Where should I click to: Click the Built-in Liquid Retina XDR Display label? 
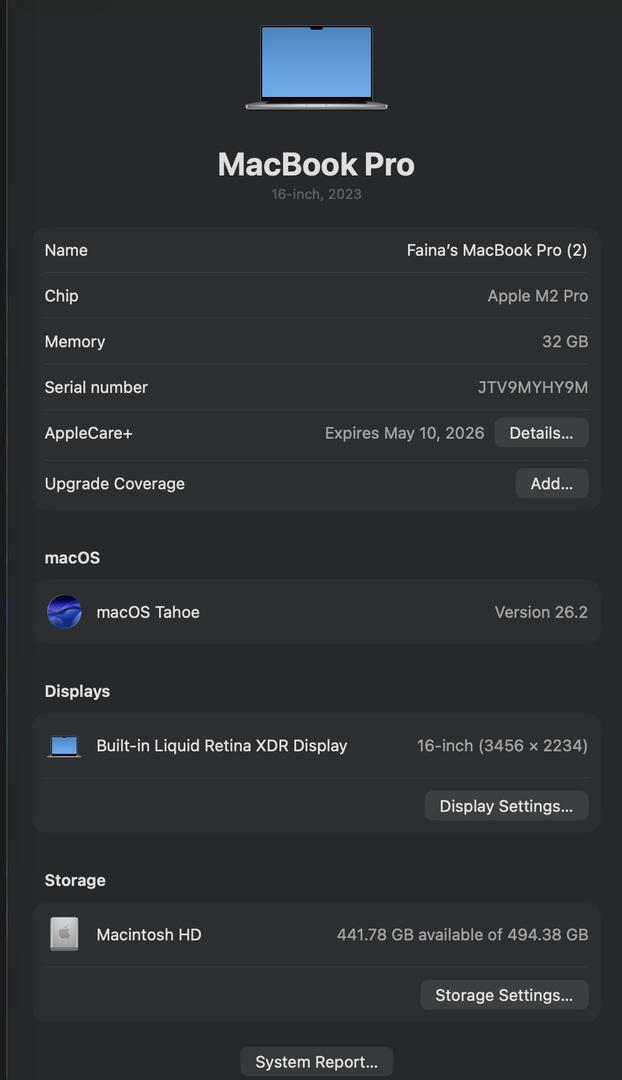222,746
